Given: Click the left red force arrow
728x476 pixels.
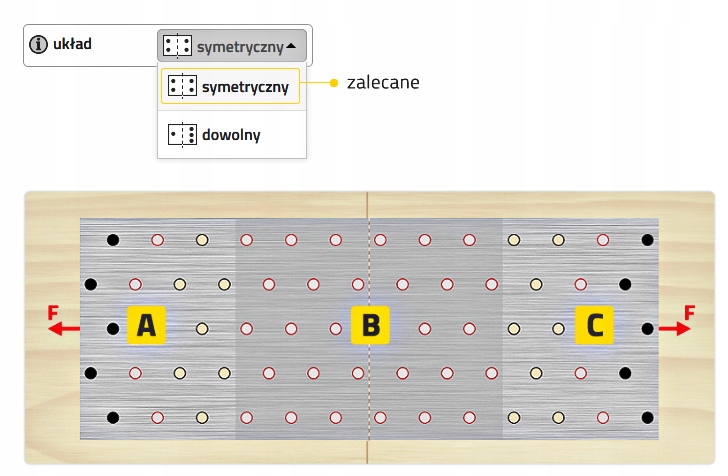Looking at the screenshot, I should click(x=65, y=328).
